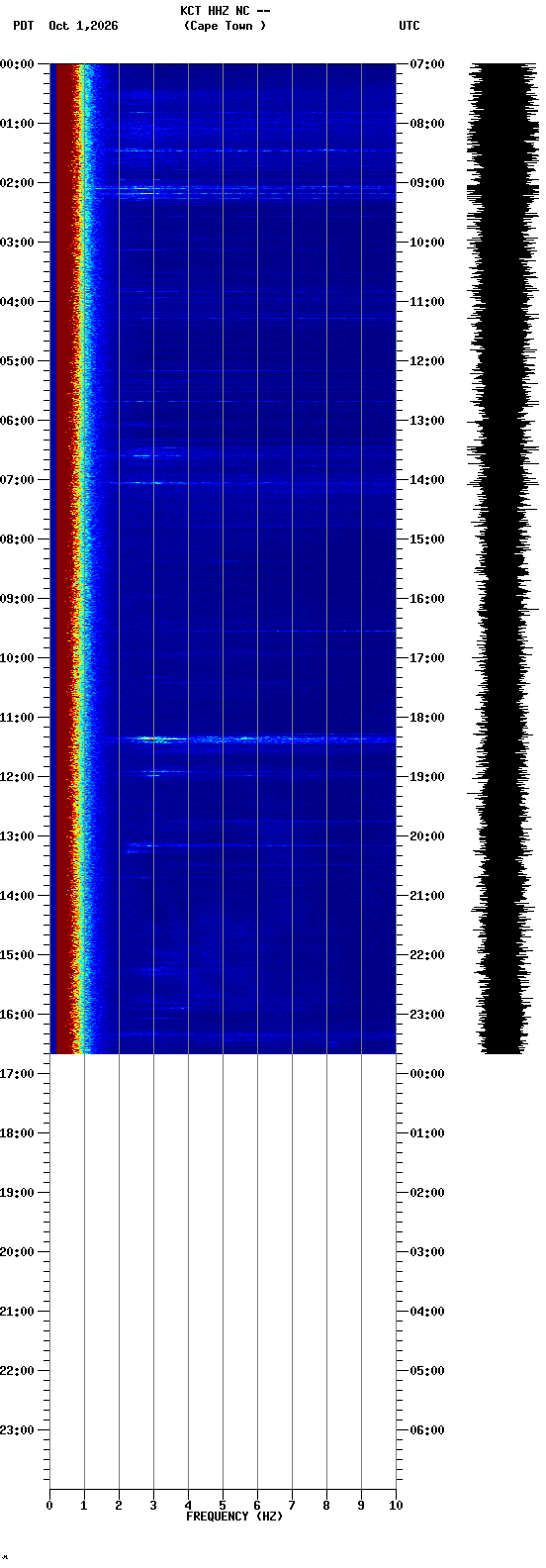Click the frequency axis '1' tick label
The height and width of the screenshot is (1568, 546).
point(84,1506)
